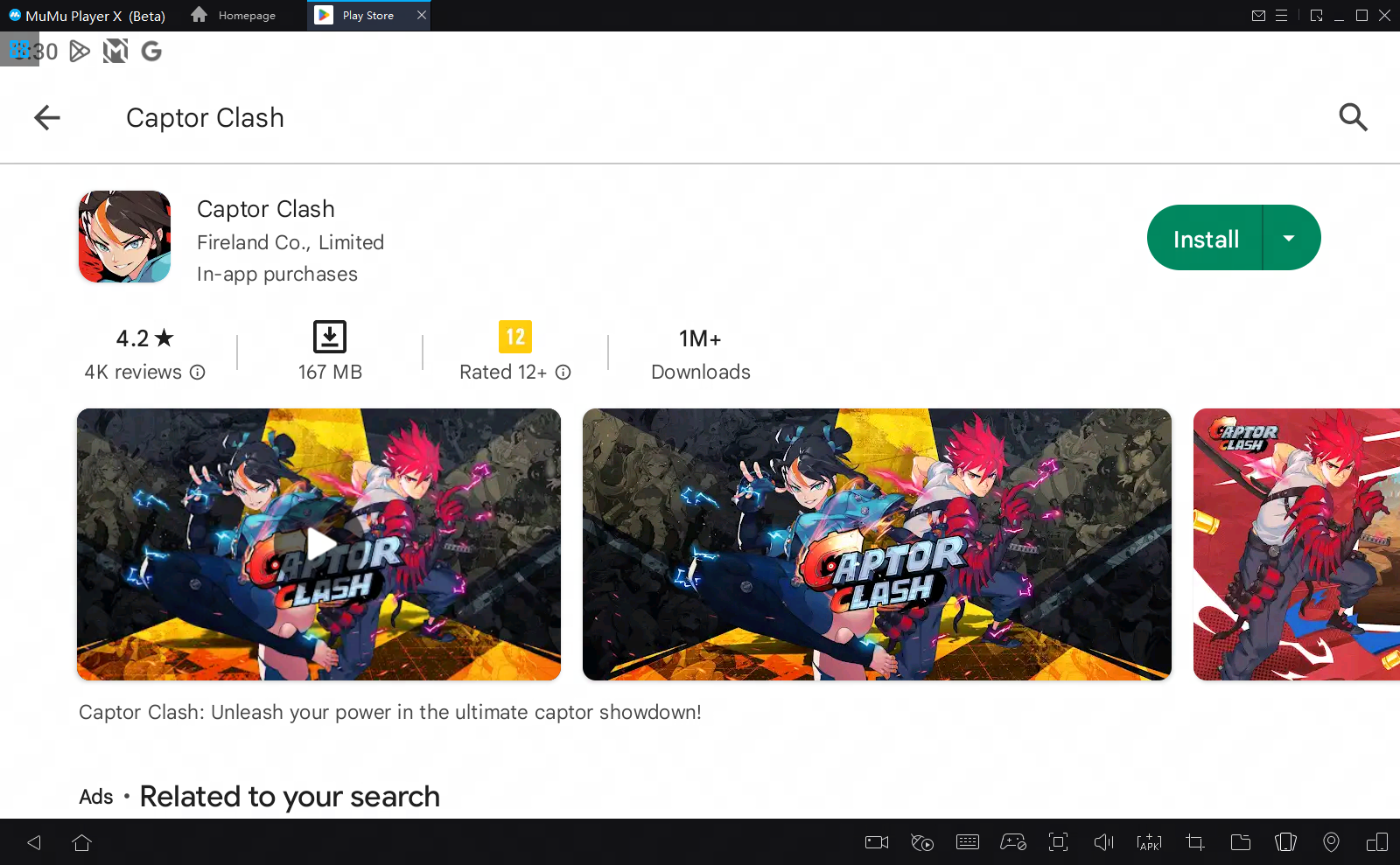The image size is (1400, 865).
Task: Open the mail messages icon in title bar
Action: click(1258, 16)
